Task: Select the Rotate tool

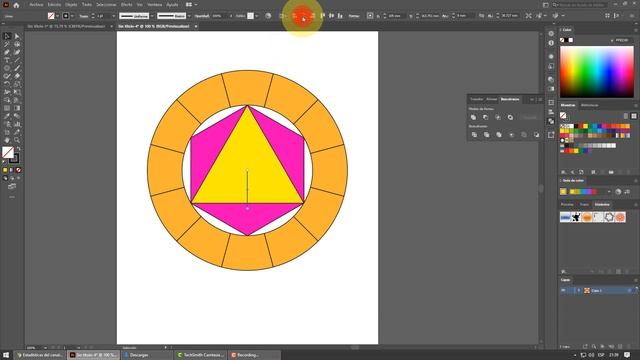Action: tap(7, 84)
